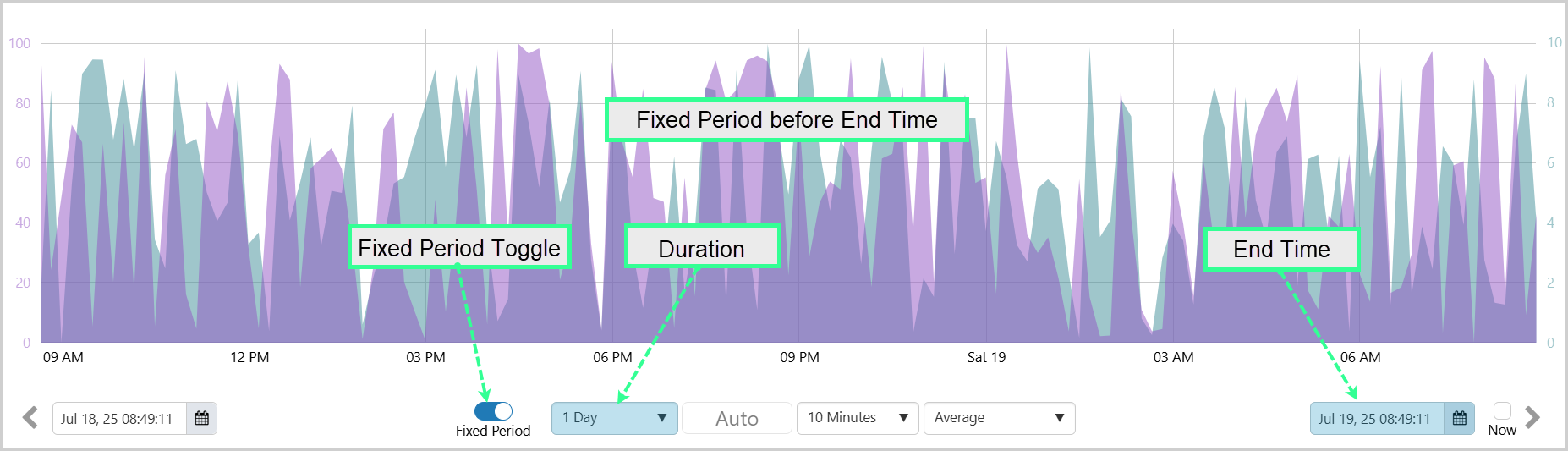Click the Auto button
Screen dimensions: 1568x451
(x=737, y=418)
